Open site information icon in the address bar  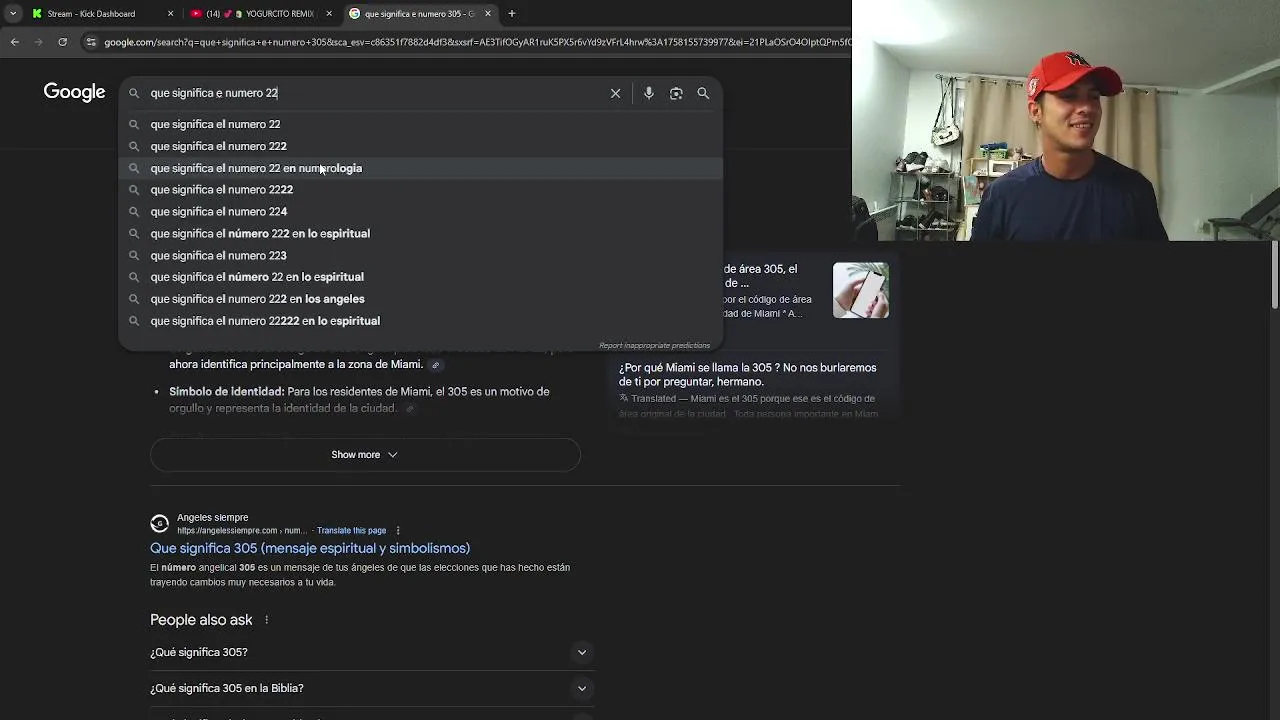[91, 42]
